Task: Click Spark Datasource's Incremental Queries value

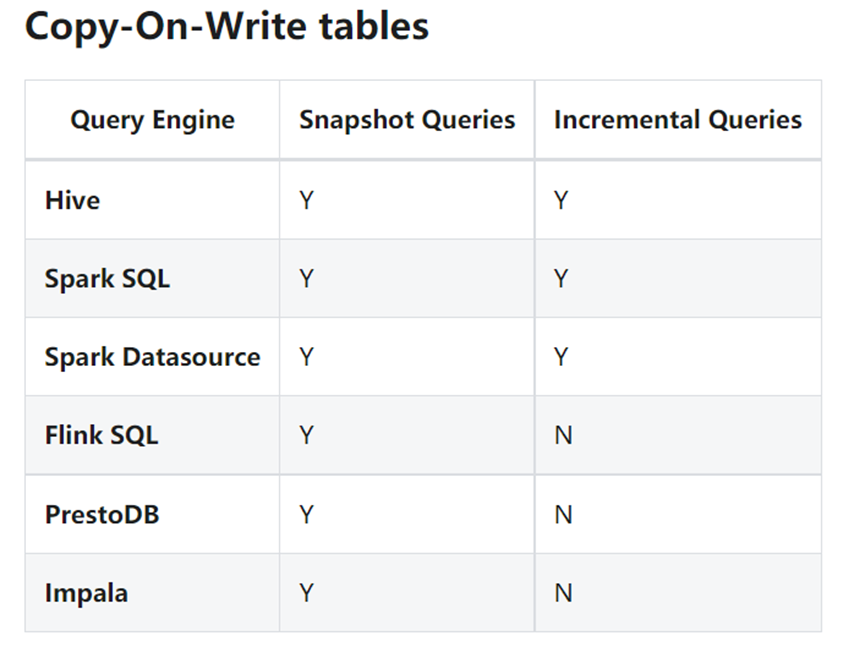Action: coord(562,357)
